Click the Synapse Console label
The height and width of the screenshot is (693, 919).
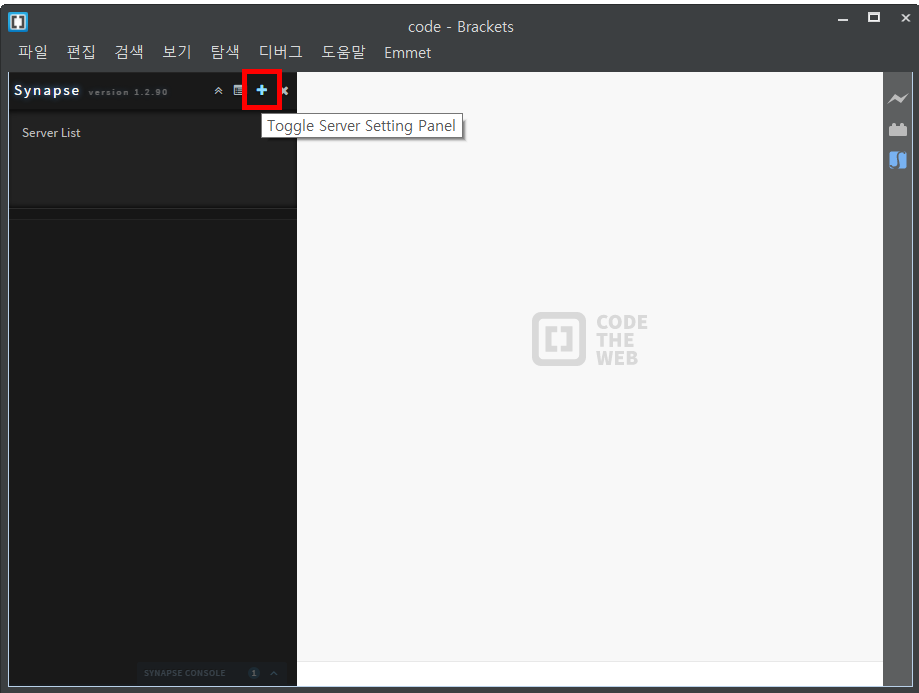185,673
